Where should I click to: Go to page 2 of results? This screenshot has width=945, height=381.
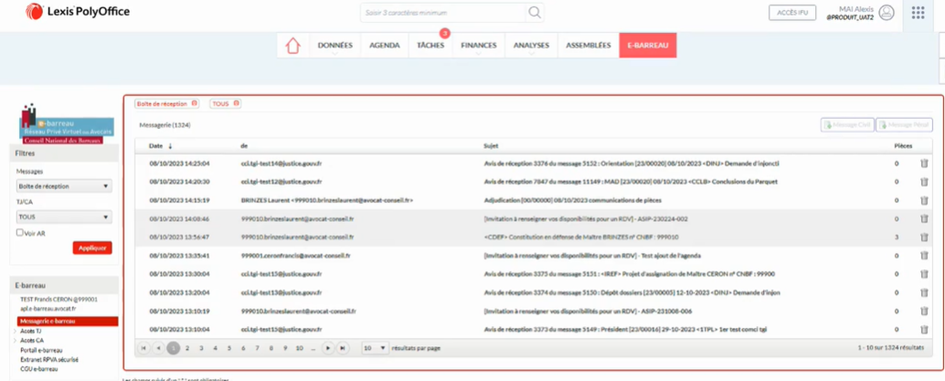[x=187, y=348]
